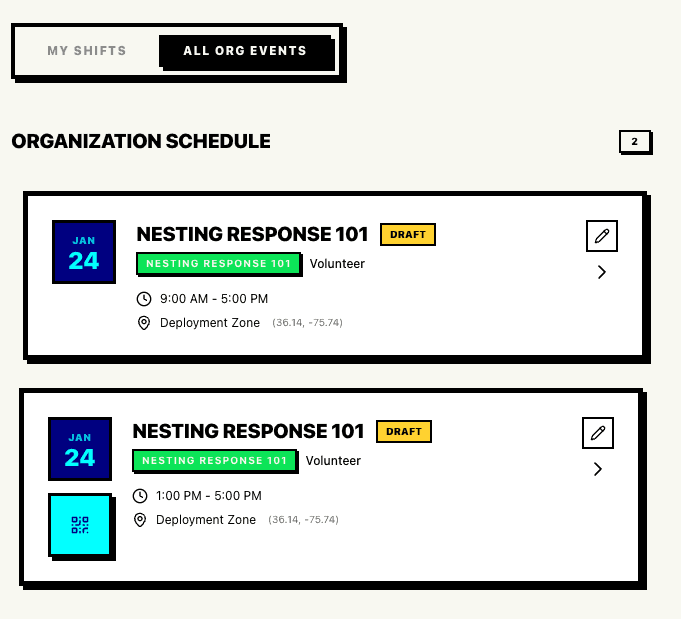This screenshot has height=619, width=681.
Task: Open the Nesting Response 101 title of the 9:00 AM event
Action: click(252, 235)
